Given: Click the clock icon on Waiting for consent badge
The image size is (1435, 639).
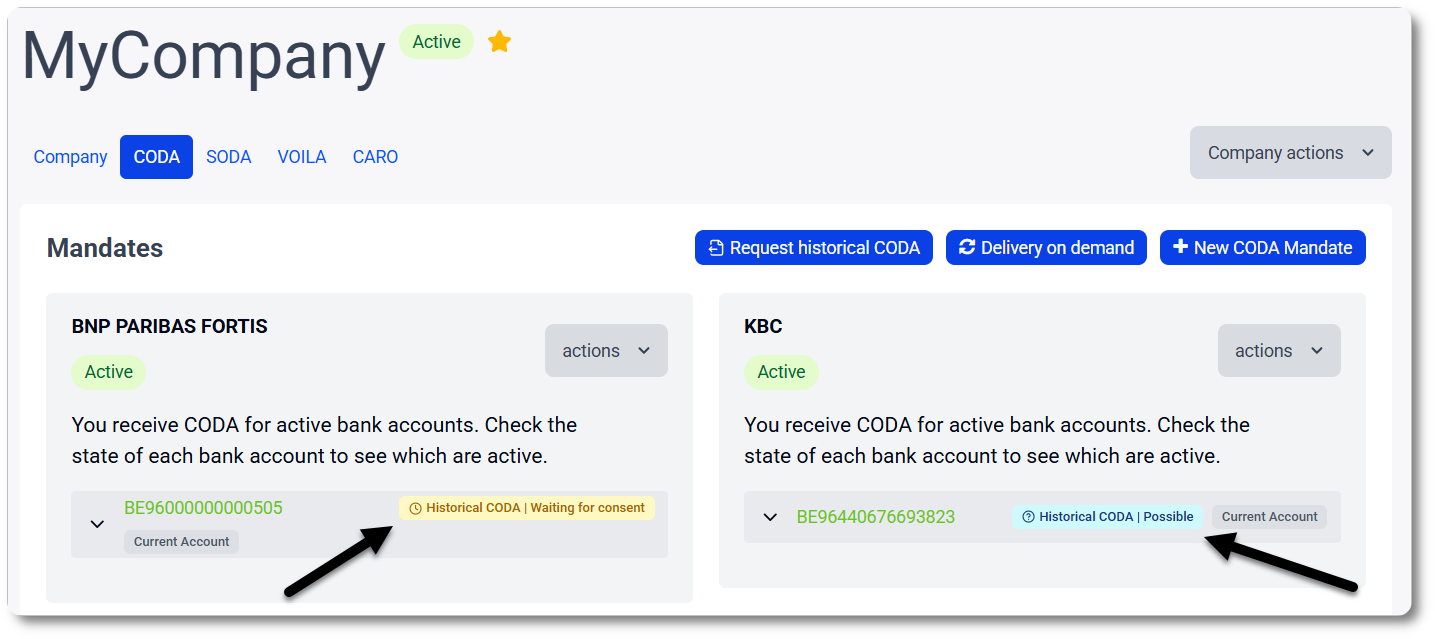Looking at the screenshot, I should click(x=414, y=508).
